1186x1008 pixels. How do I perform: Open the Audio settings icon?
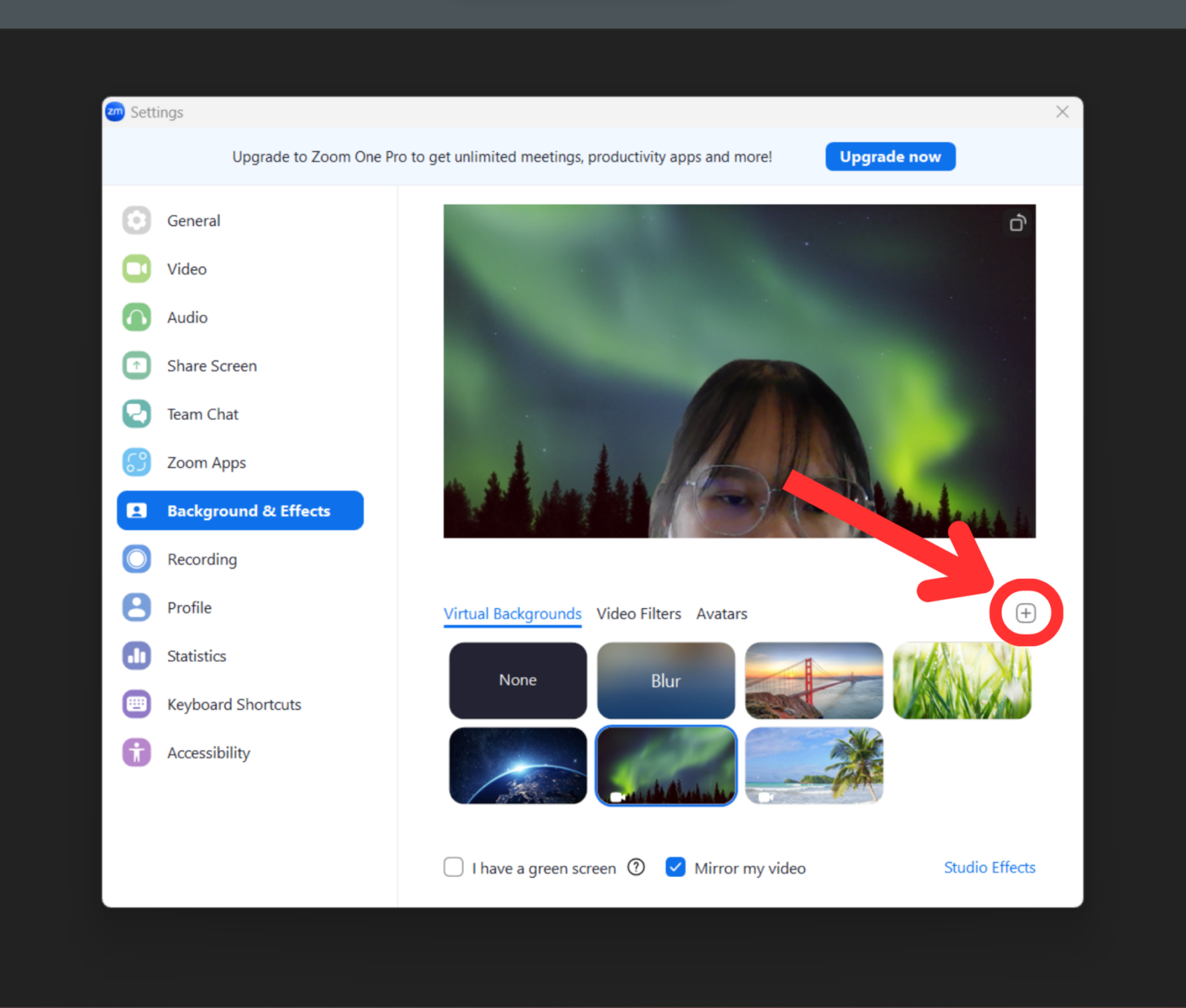coord(137,317)
